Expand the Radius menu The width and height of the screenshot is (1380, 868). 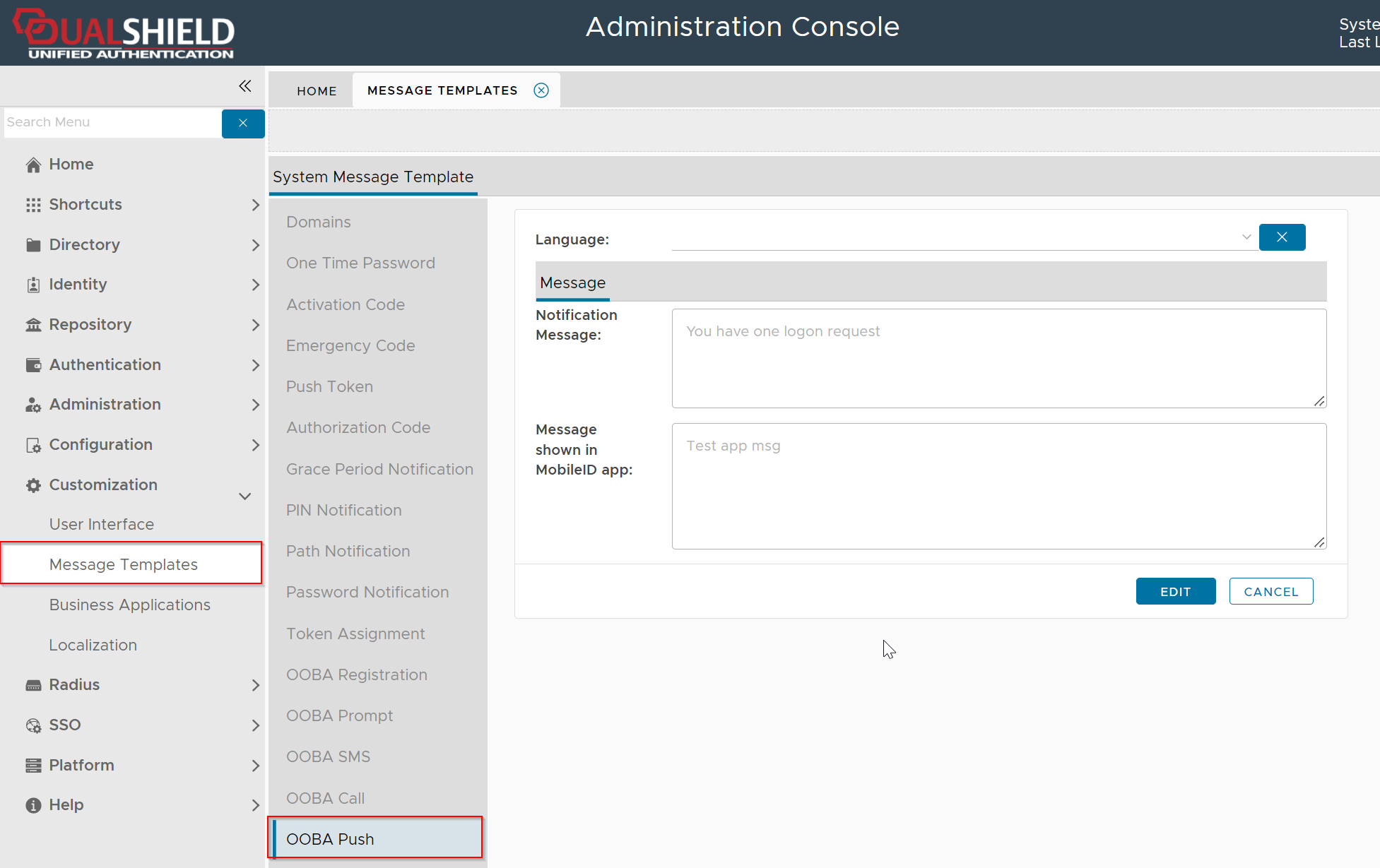coord(255,685)
